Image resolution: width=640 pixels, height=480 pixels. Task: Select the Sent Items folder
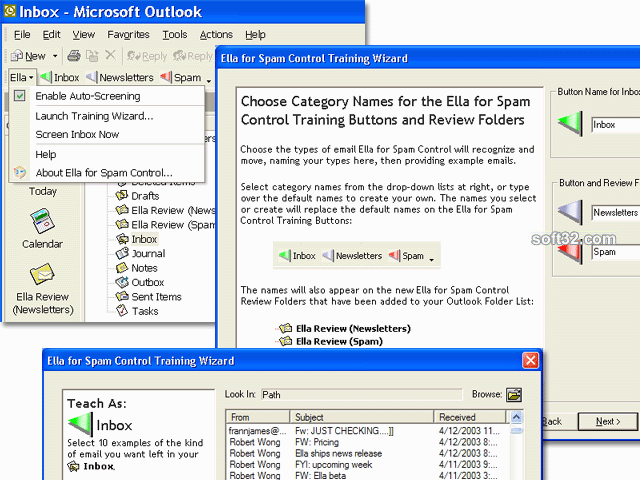tap(155, 297)
